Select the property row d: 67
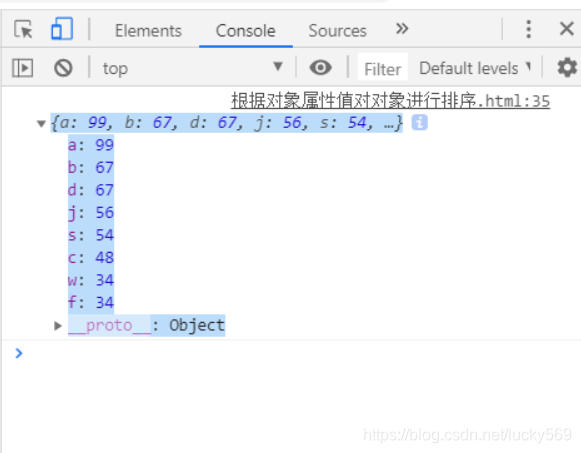Screen dimensions: 581x453 [91, 190]
